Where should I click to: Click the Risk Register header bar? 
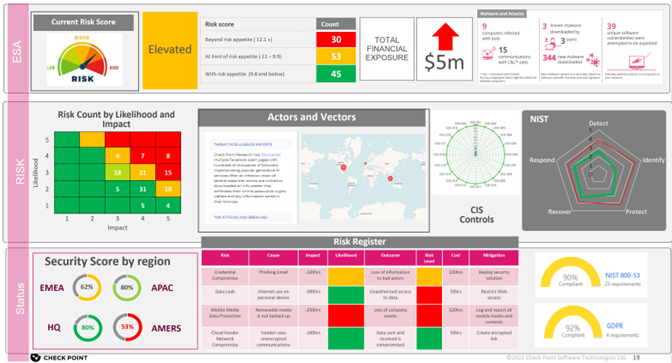click(x=360, y=242)
